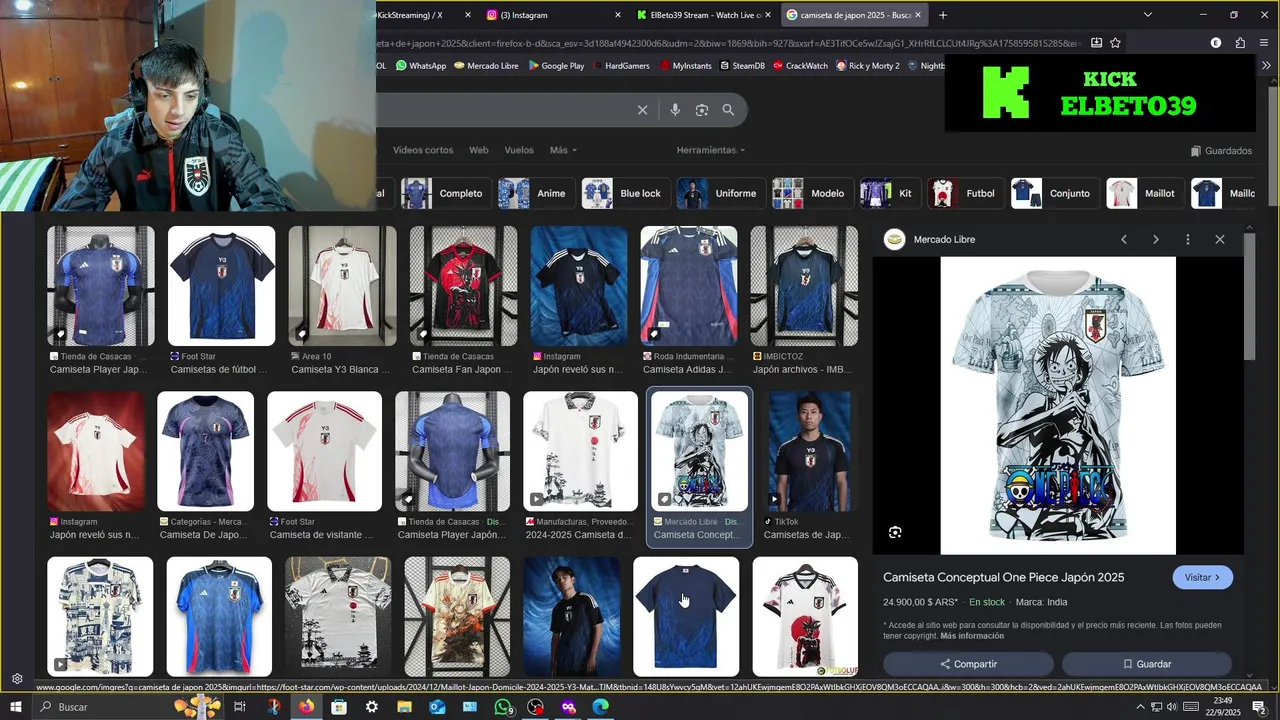This screenshot has width=1280, height=720.
Task: Open the Herramientas tools dropdown
Action: [711, 150]
